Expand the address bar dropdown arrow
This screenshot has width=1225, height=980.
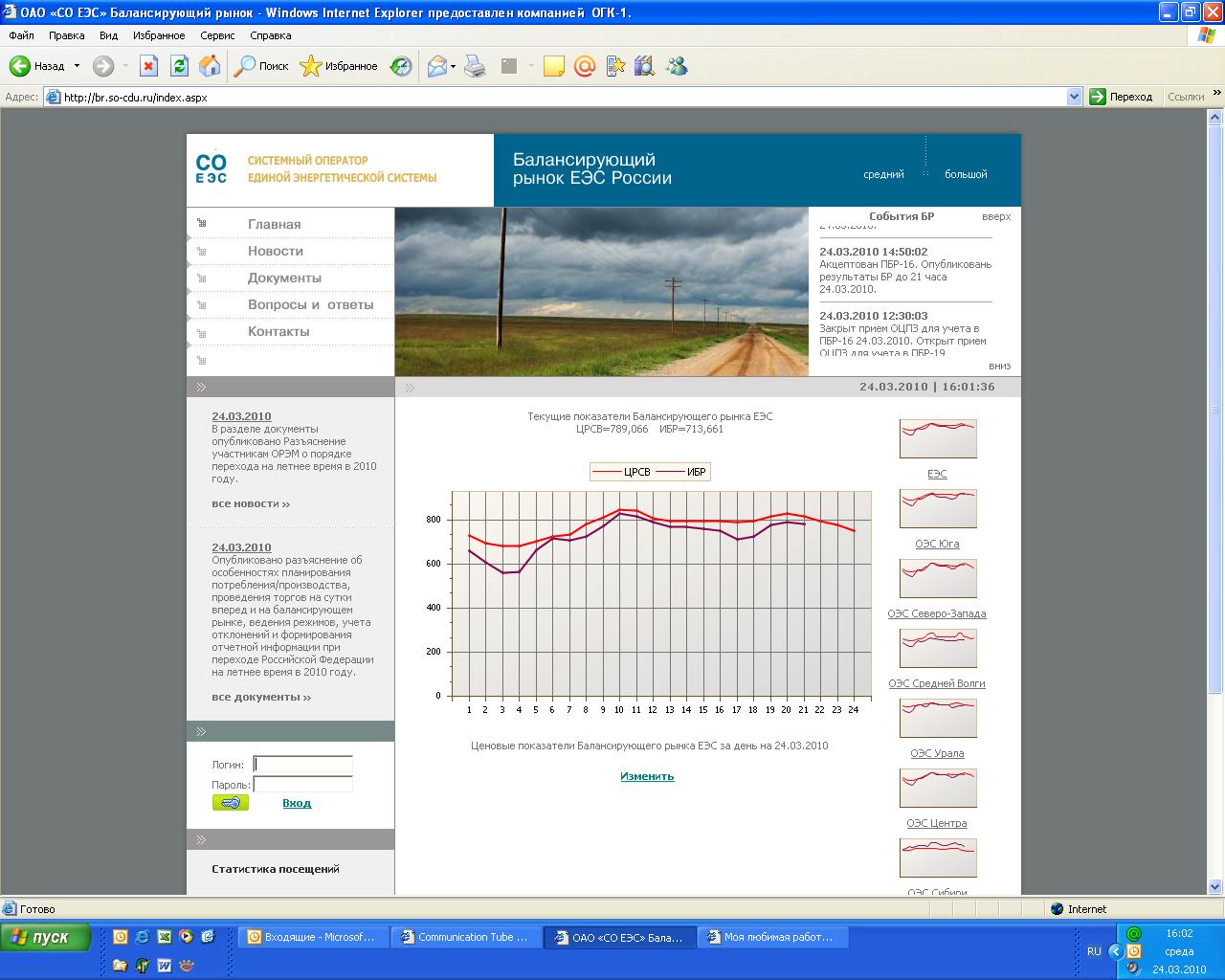tap(1075, 97)
